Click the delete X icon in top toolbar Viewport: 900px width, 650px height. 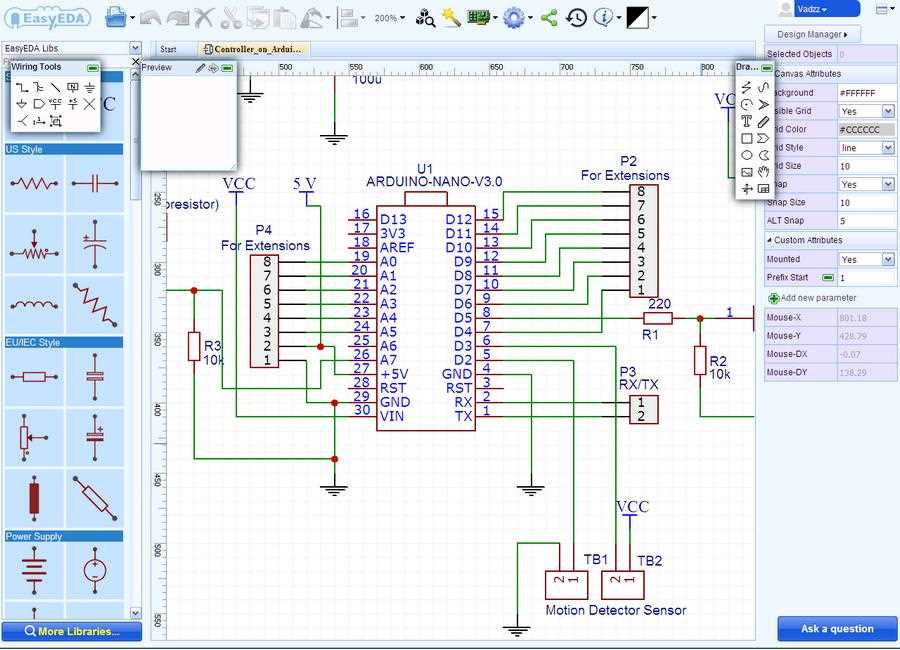[203, 18]
